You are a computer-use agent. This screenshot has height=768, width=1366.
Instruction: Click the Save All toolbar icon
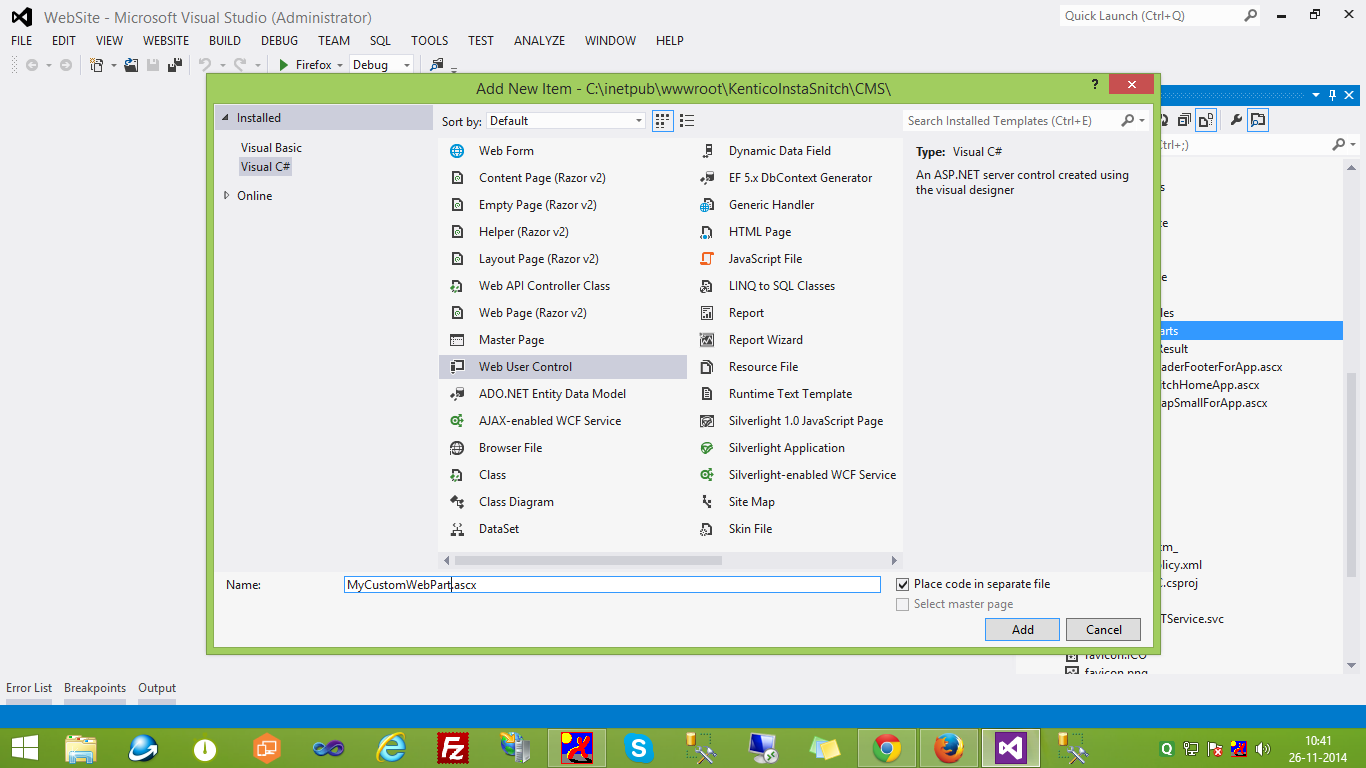[175, 65]
